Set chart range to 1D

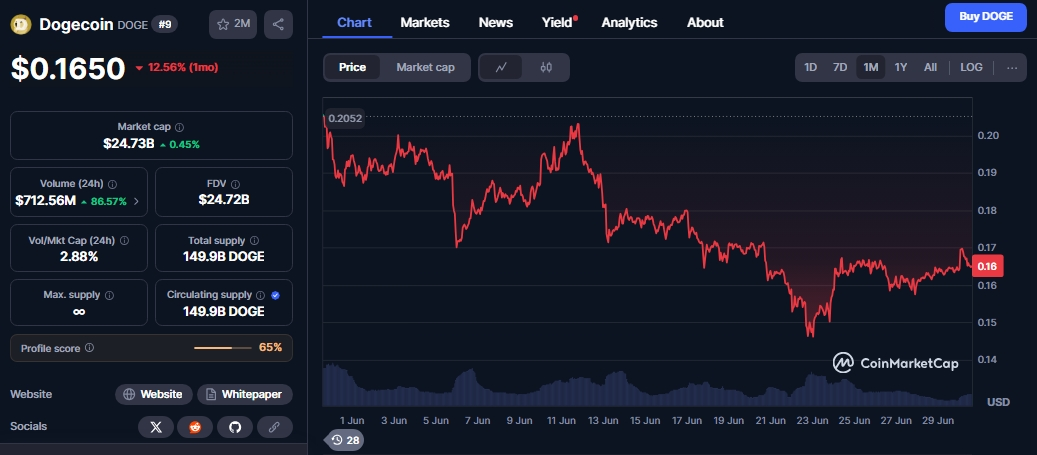(x=810, y=67)
